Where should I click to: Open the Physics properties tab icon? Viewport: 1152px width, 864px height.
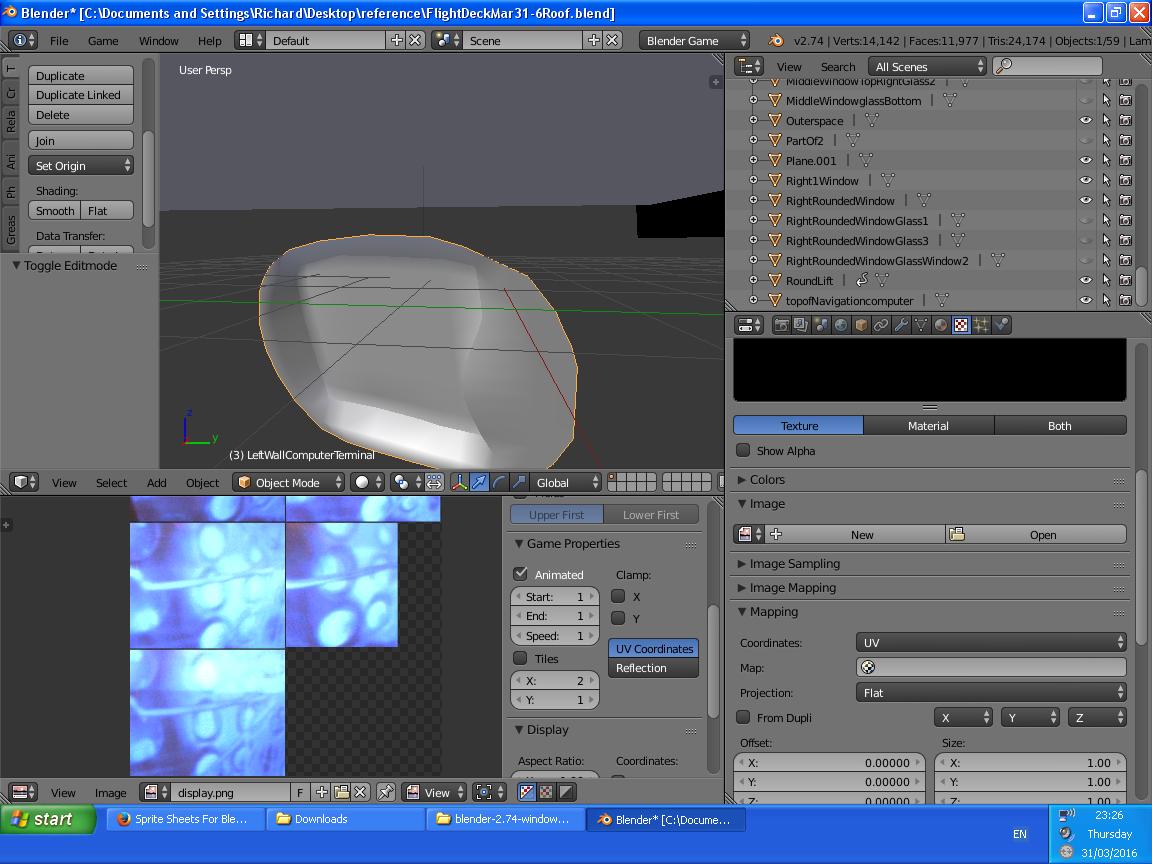pyautogui.click(x=1001, y=325)
